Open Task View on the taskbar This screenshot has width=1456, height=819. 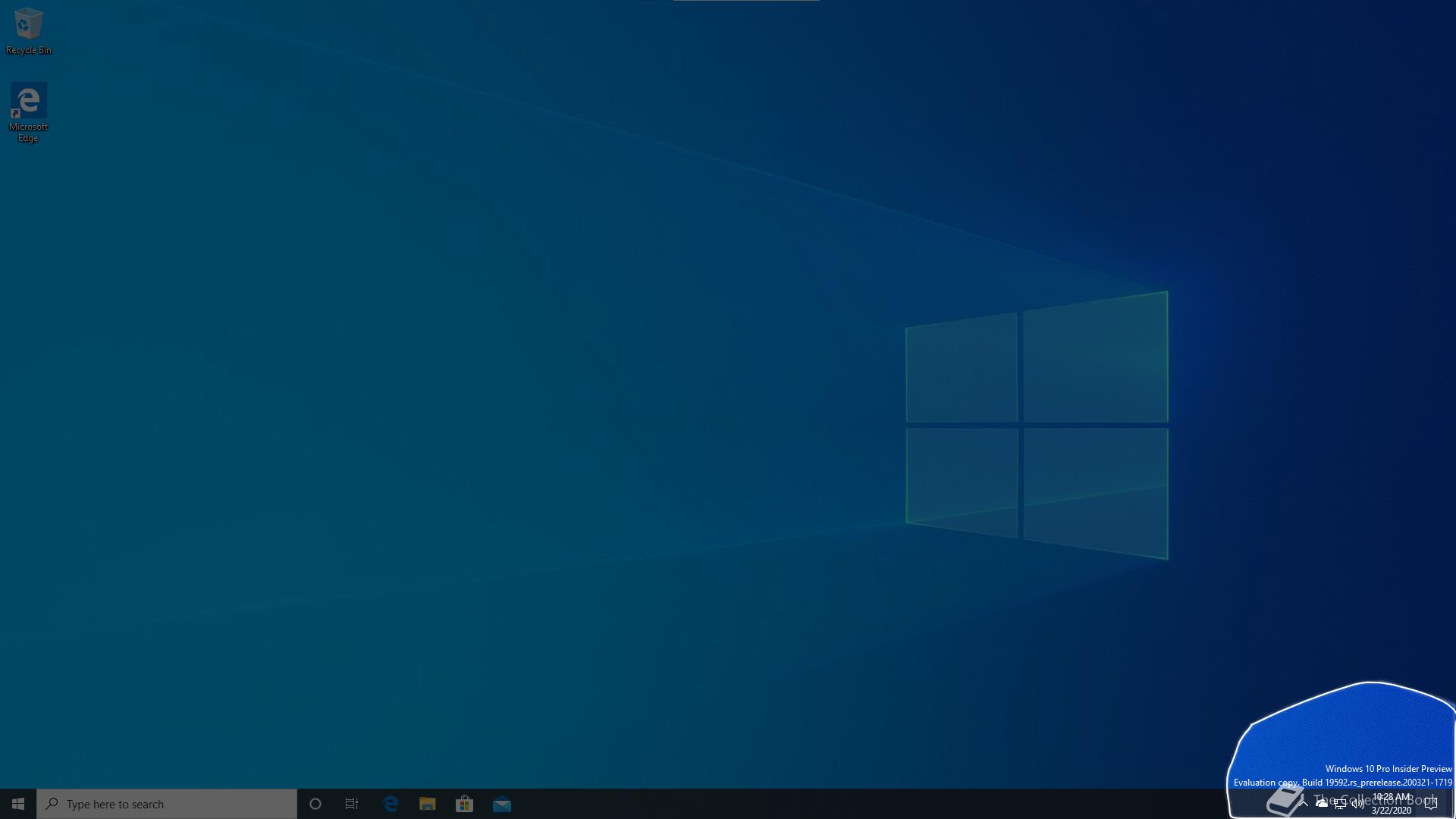352,804
